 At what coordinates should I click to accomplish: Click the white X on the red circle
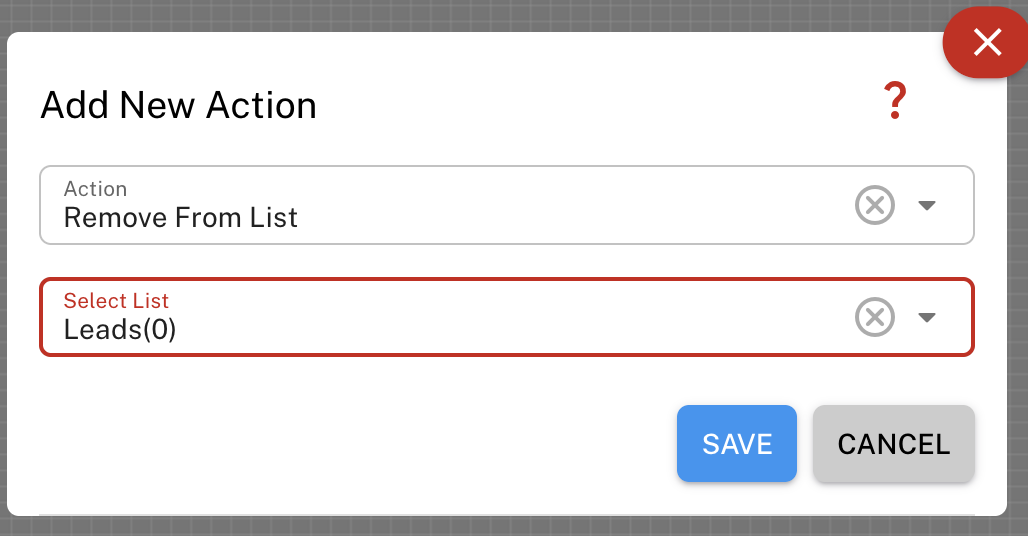pyautogui.click(x=988, y=41)
